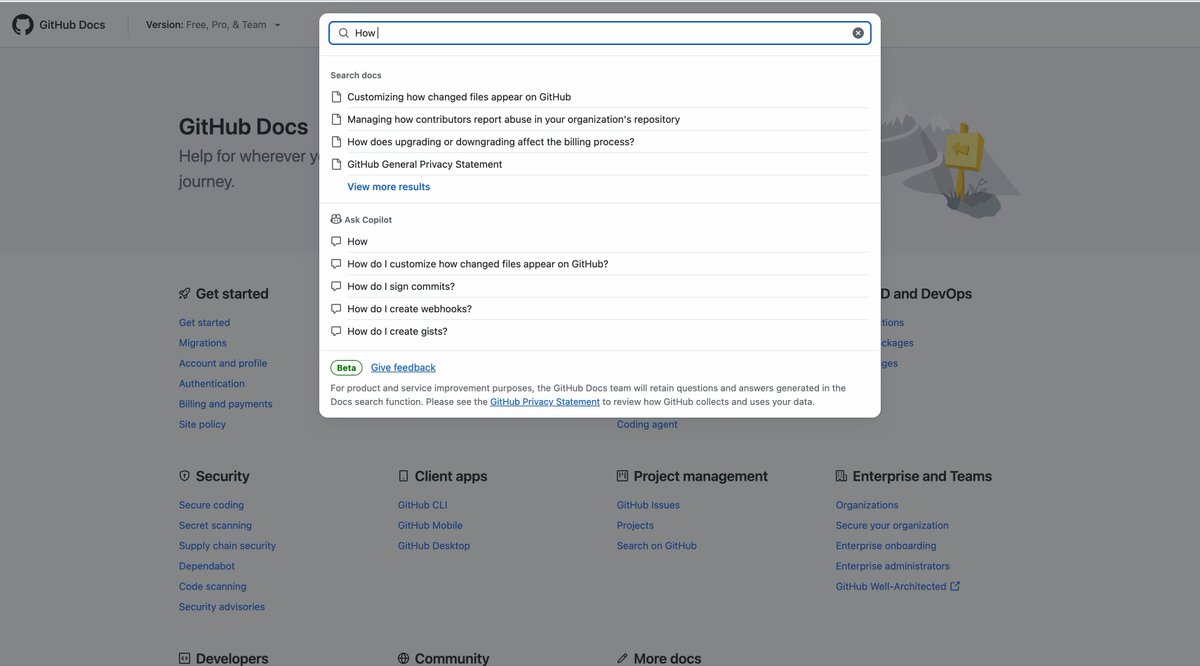Clear the search field with the X icon

[x=858, y=33]
